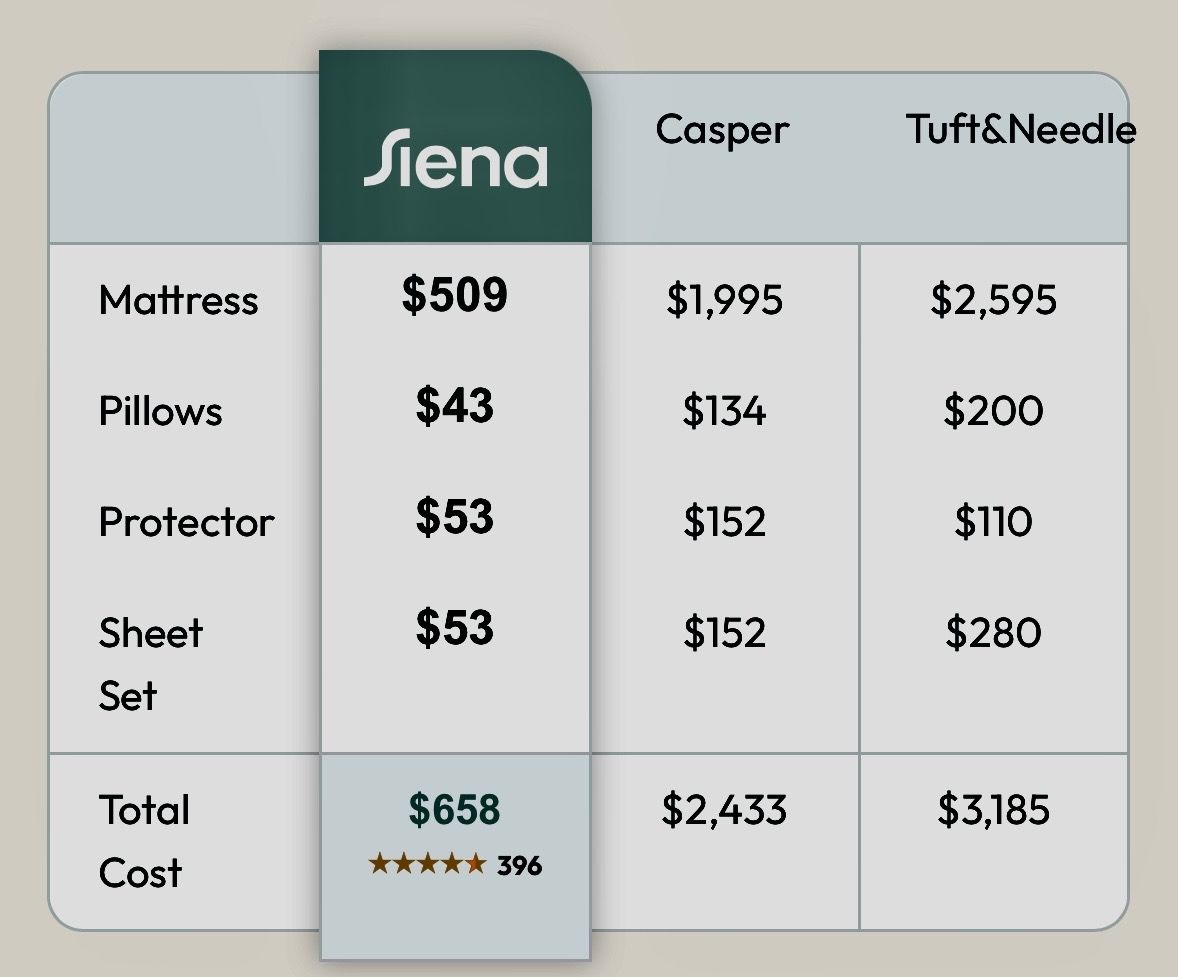
Task: Click Tuft&Needle's $2,595 mattress price
Action: coord(993,300)
